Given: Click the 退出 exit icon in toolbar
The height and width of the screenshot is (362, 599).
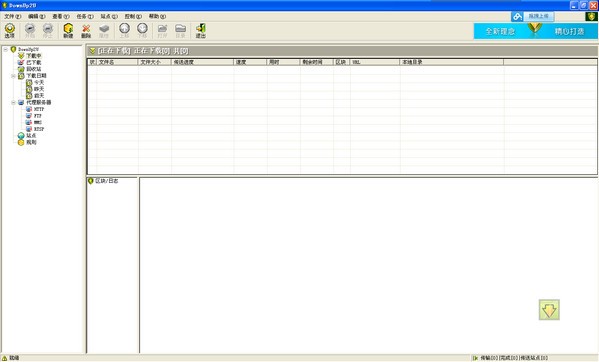Looking at the screenshot, I should pos(201,31).
